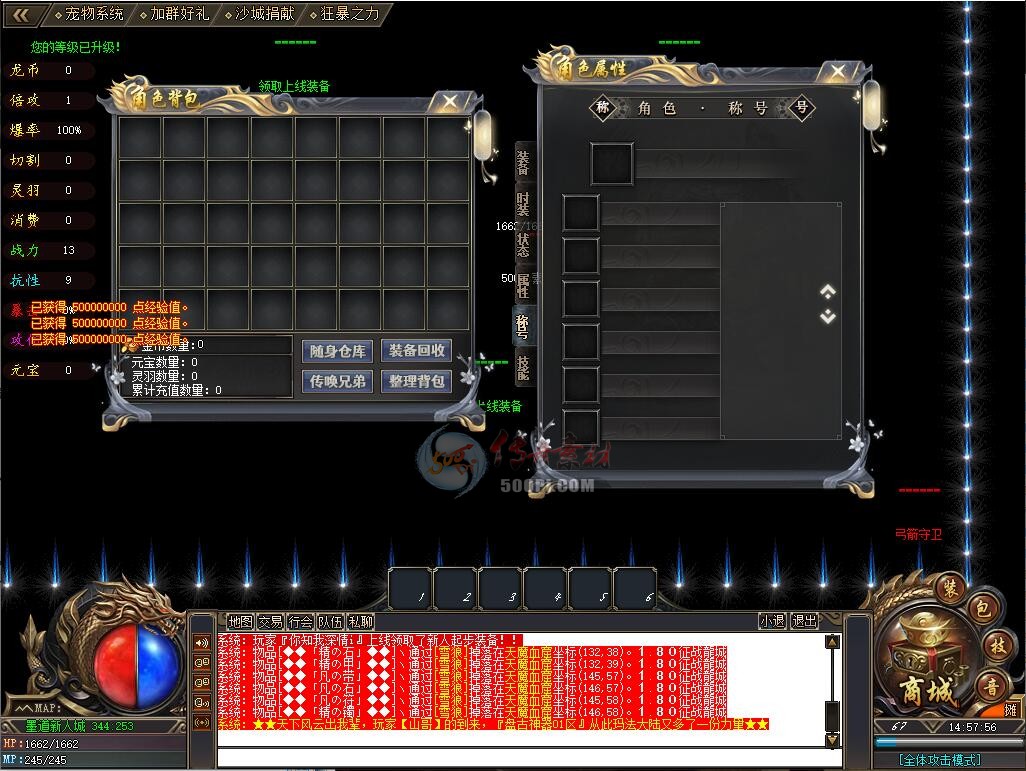Viewport: 1026px width, 771px height.
Task: Click the 战力 13 stat row
Action: click(x=50, y=250)
